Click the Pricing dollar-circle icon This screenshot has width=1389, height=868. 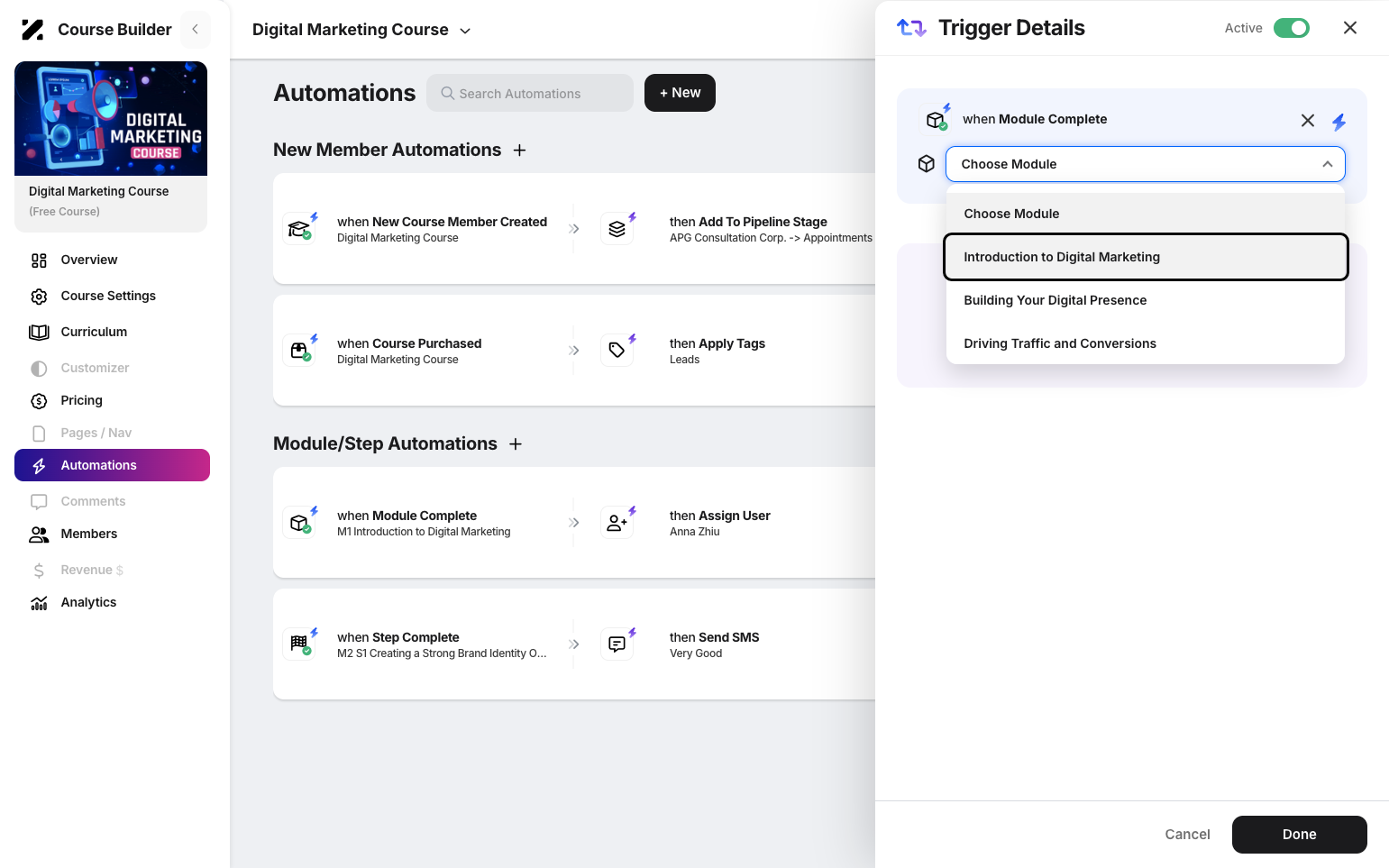(x=39, y=401)
